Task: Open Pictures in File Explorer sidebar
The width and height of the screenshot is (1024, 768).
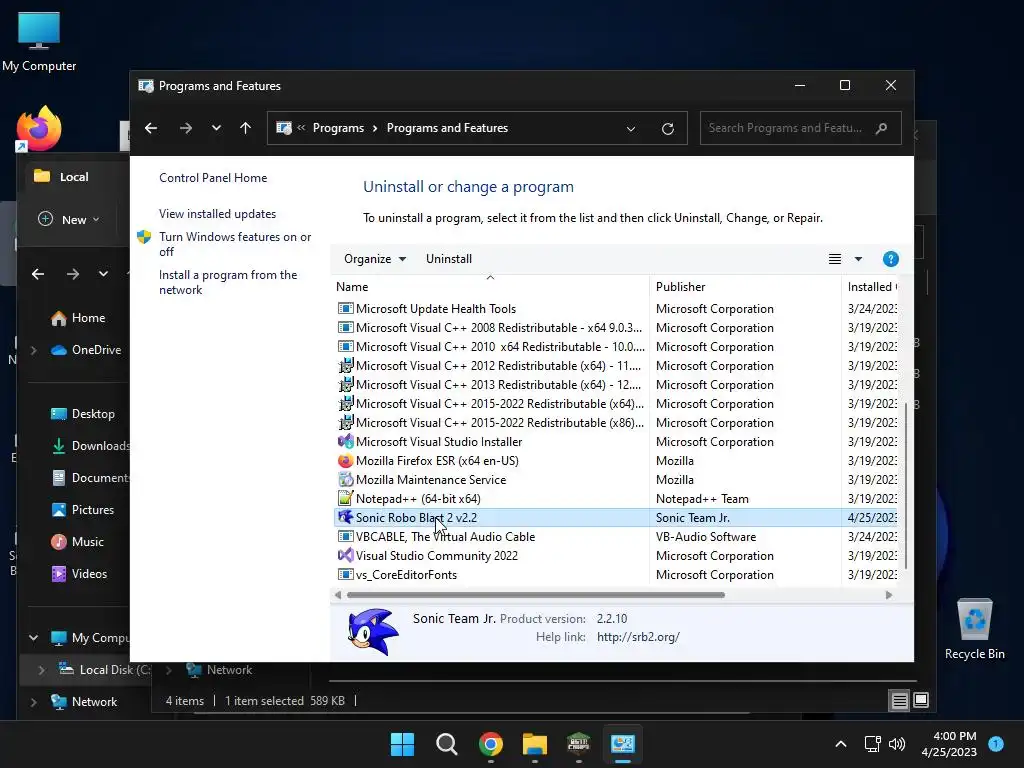Action: [x=83, y=510]
